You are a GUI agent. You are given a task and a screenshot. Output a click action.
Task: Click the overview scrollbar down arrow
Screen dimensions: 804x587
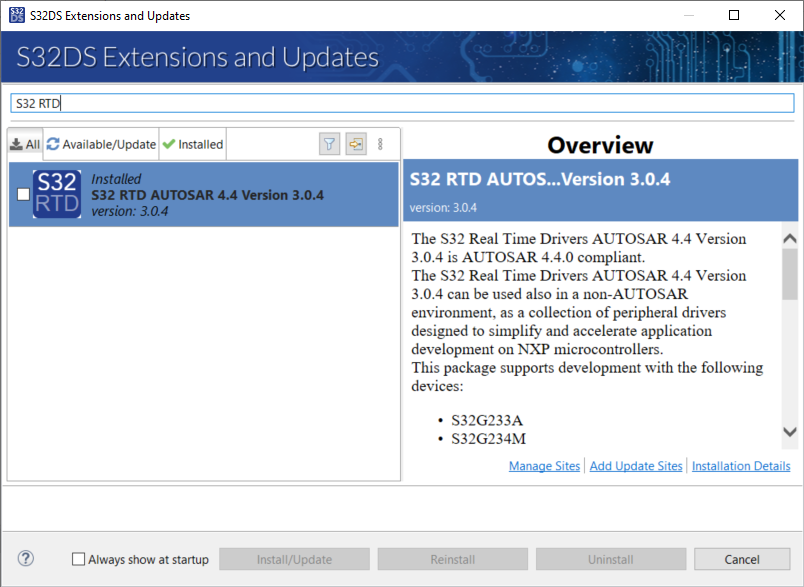tap(790, 432)
